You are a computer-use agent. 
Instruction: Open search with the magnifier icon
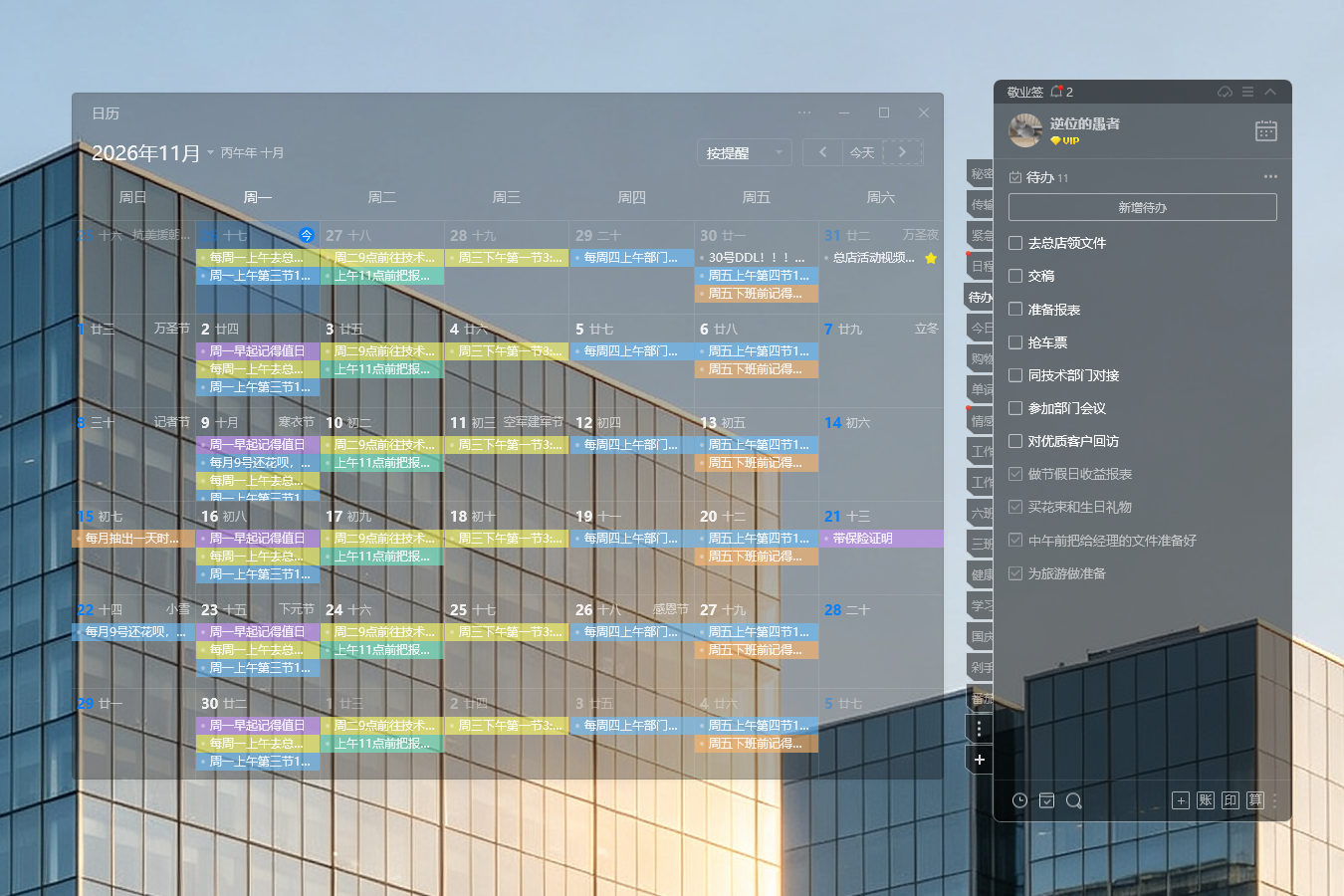click(x=1073, y=800)
